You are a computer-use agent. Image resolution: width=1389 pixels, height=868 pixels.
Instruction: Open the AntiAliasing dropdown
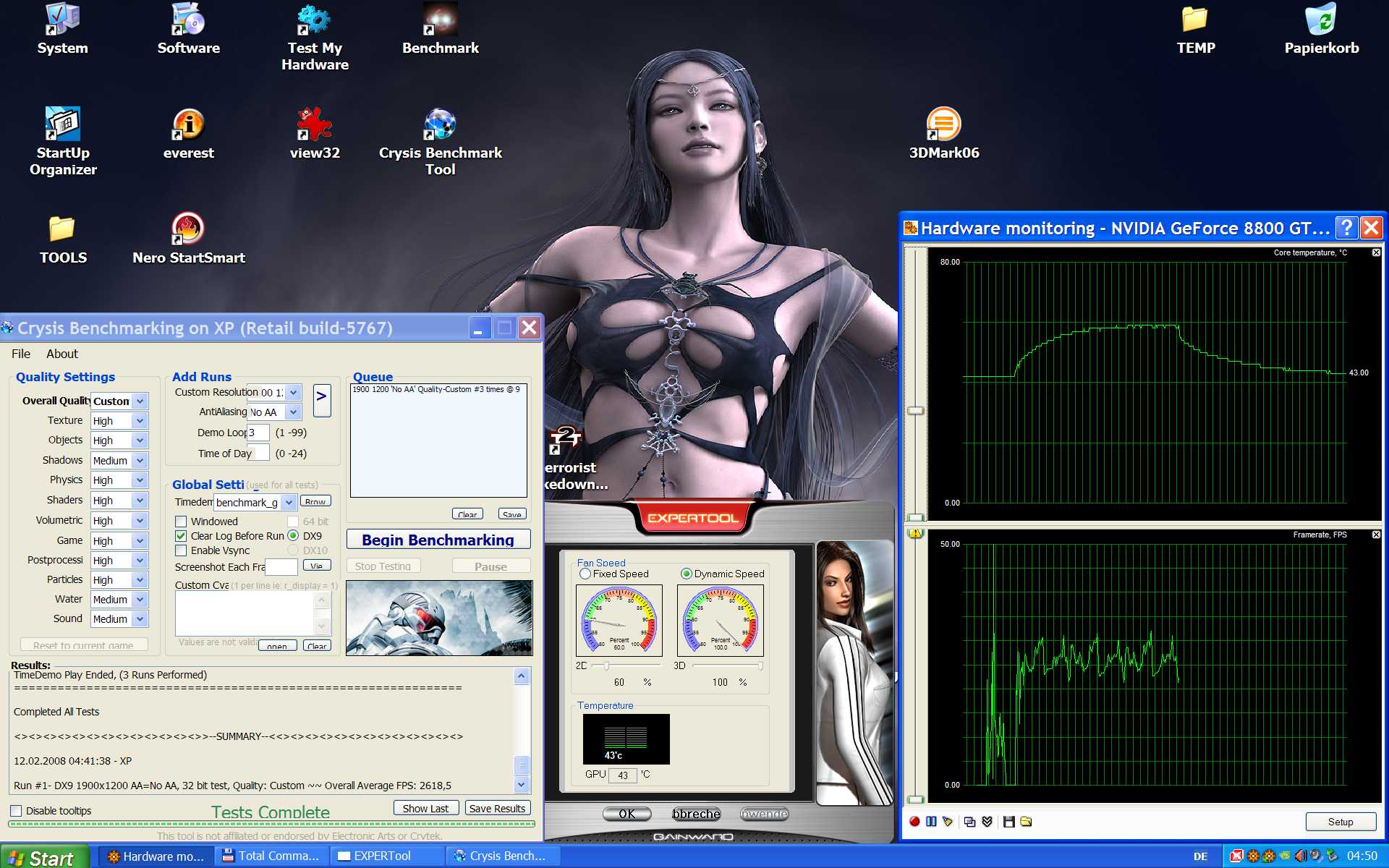292,412
